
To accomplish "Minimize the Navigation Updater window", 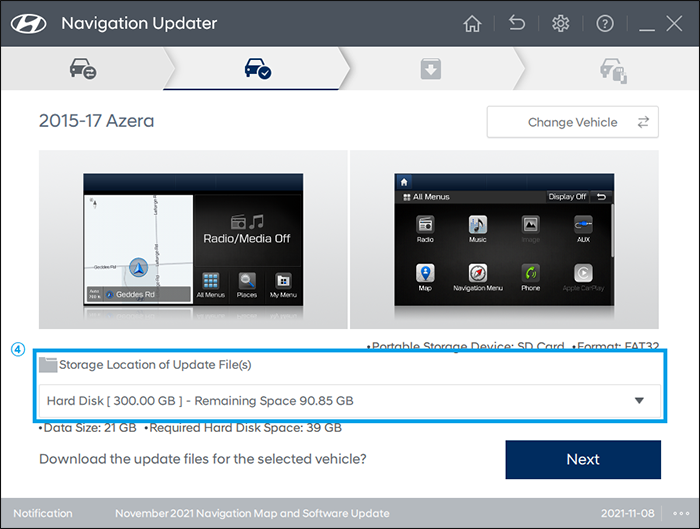I will pyautogui.click(x=647, y=29).
